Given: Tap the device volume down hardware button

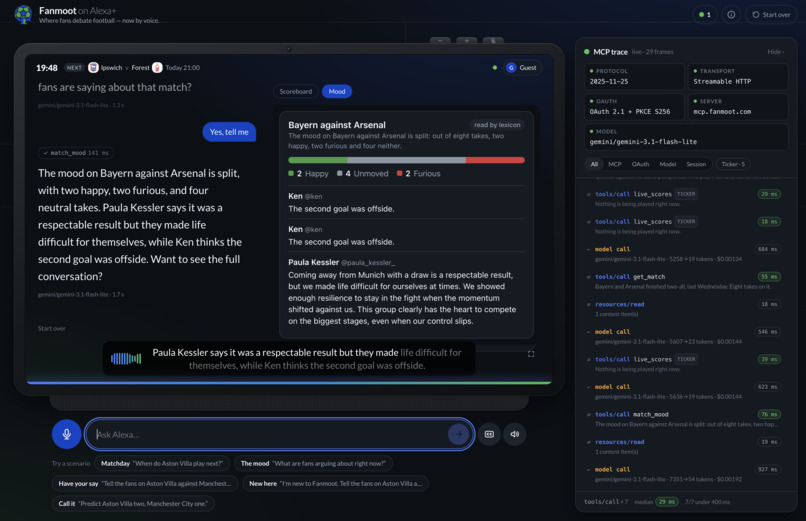Looking at the screenshot, I should click(440, 41).
